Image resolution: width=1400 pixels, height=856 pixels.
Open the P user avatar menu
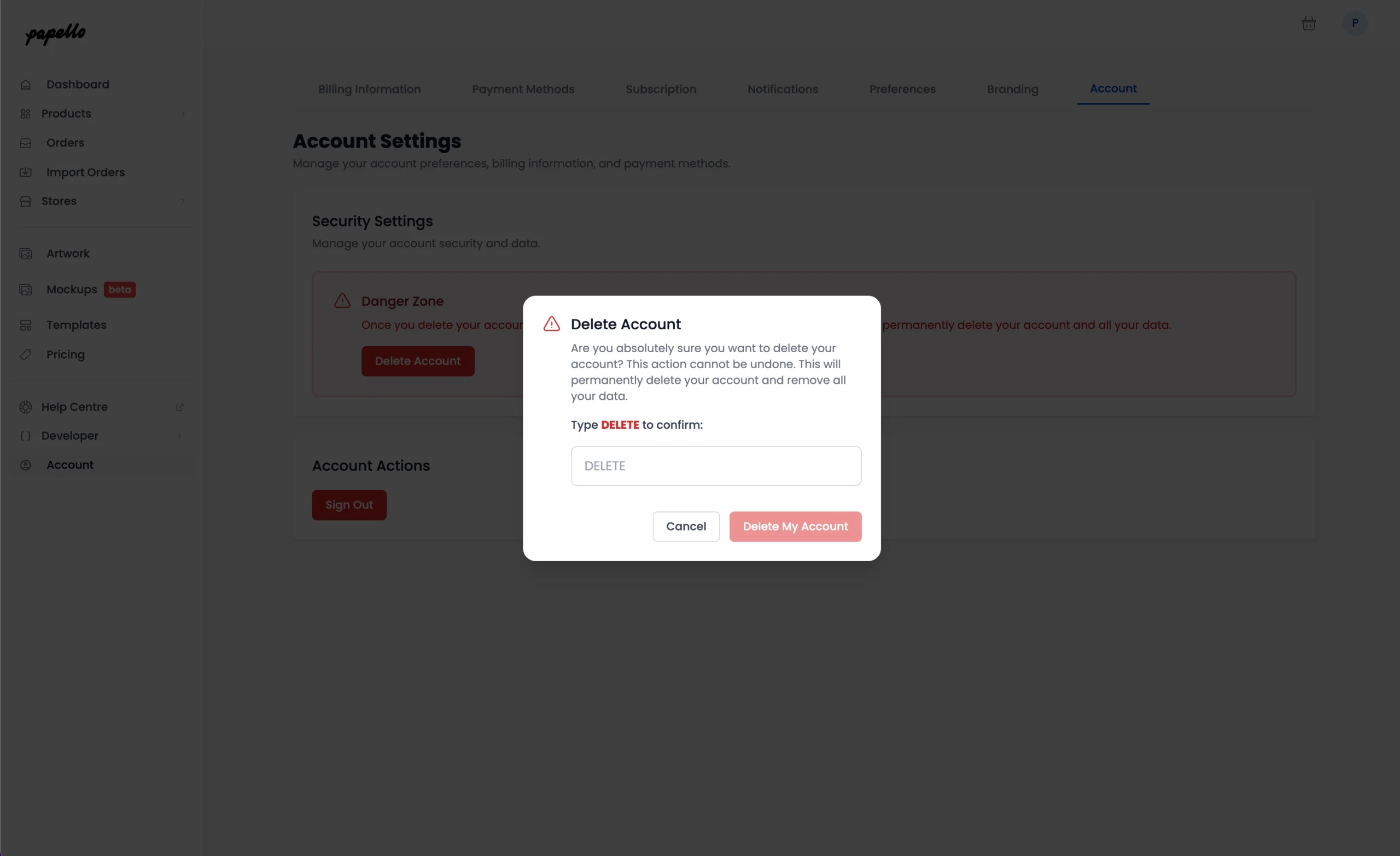pos(1355,24)
